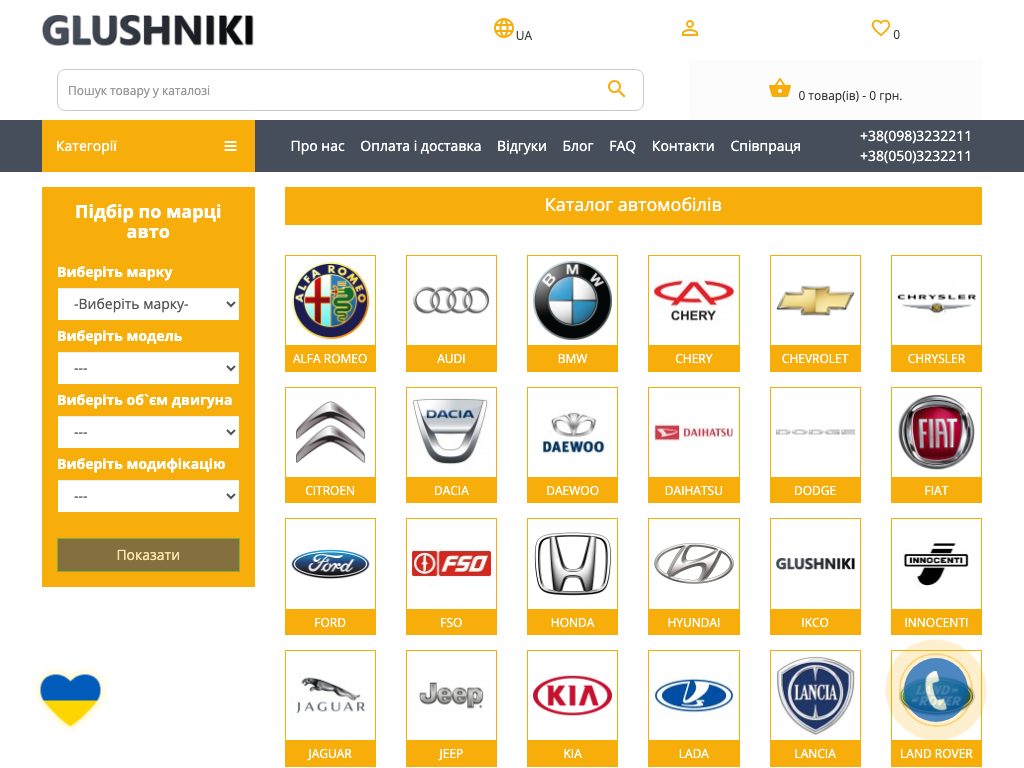Select the Dacia shield logo
The image size is (1024, 768).
tap(451, 432)
